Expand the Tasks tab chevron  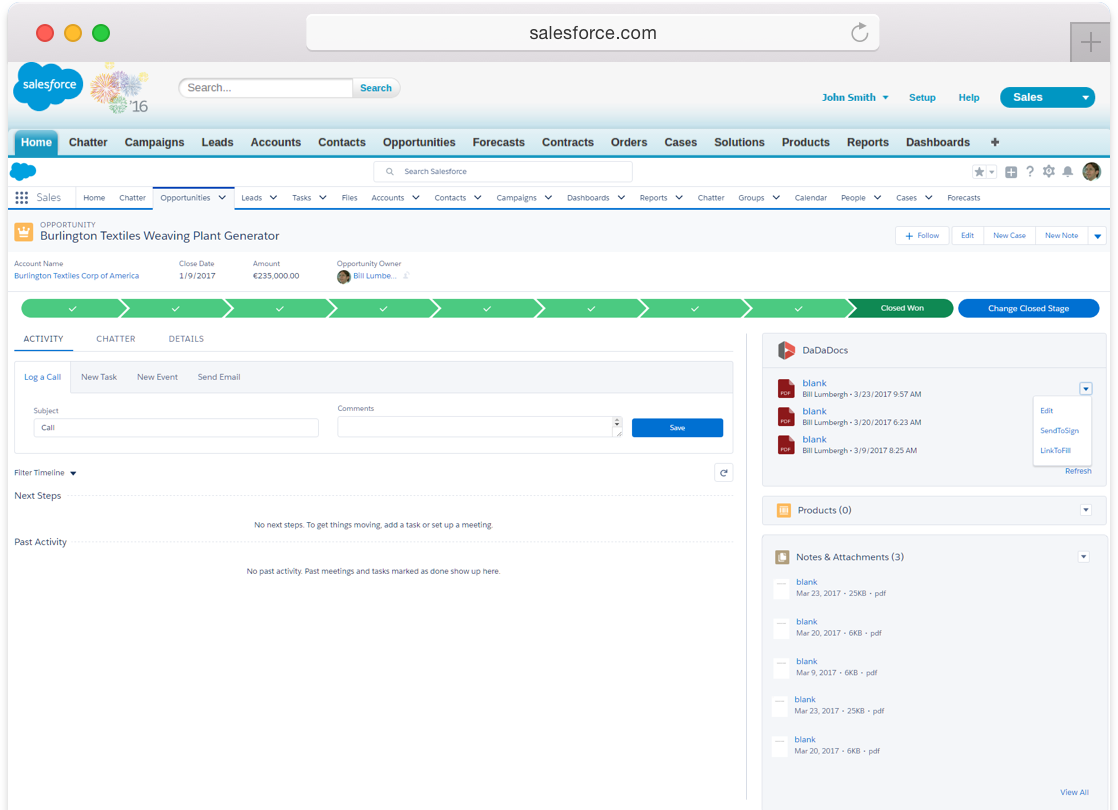point(322,198)
